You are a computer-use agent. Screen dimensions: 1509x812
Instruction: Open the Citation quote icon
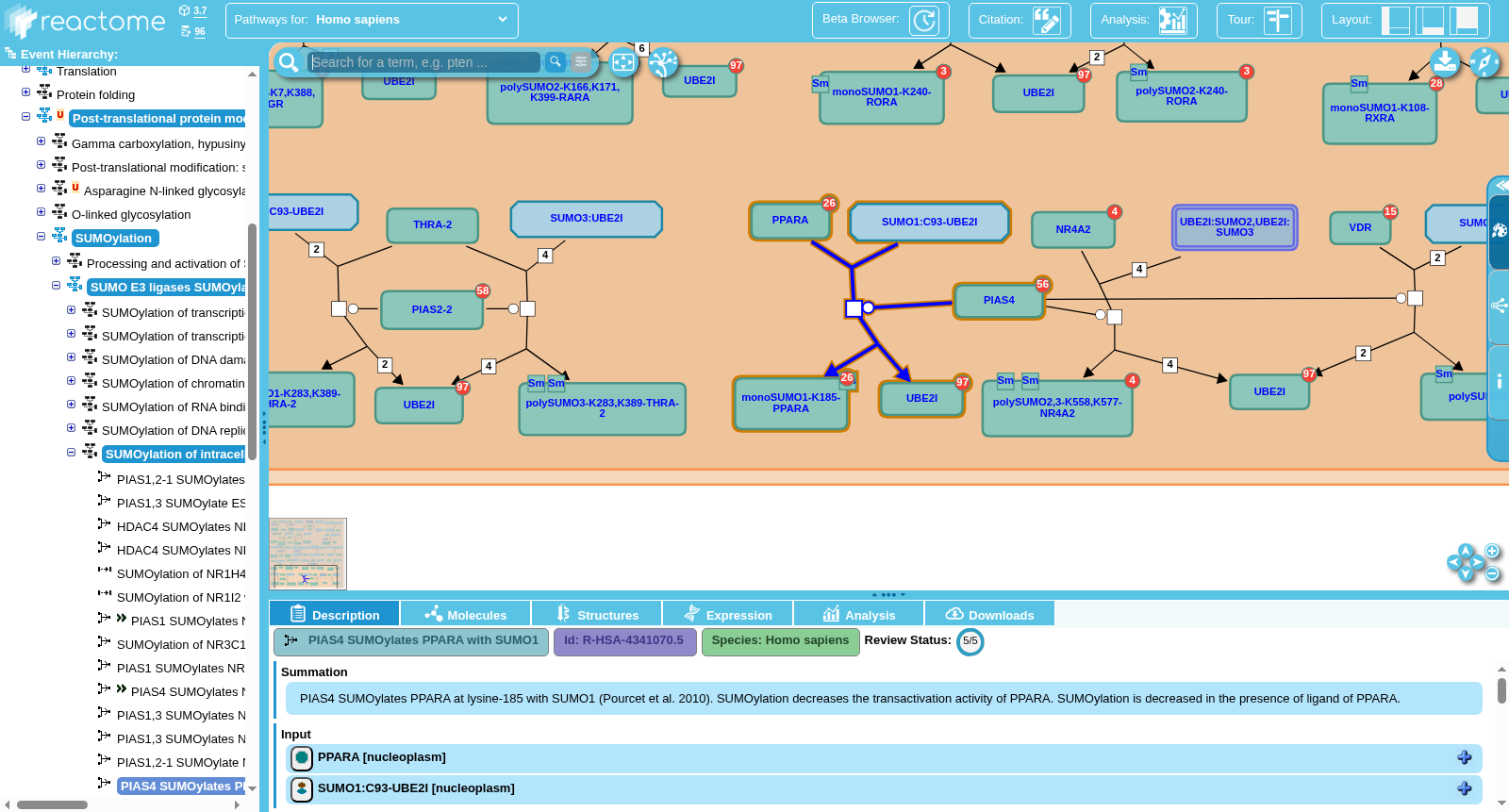point(1047,20)
